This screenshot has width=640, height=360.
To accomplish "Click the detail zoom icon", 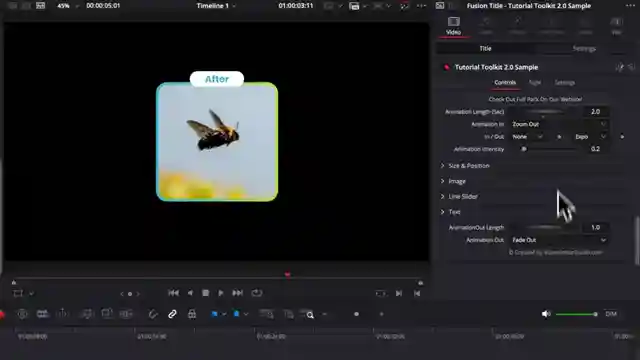I will point(289,314).
